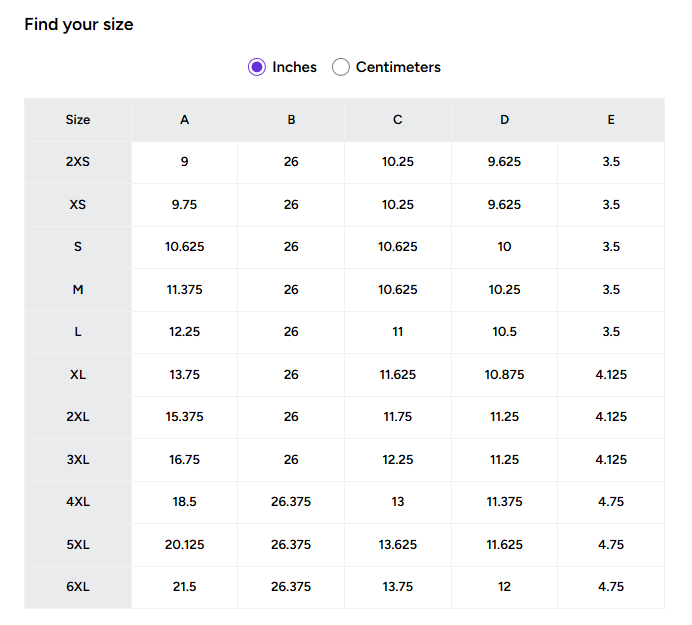Select the Centimeters radio button
The image size is (692, 625).
[341, 67]
